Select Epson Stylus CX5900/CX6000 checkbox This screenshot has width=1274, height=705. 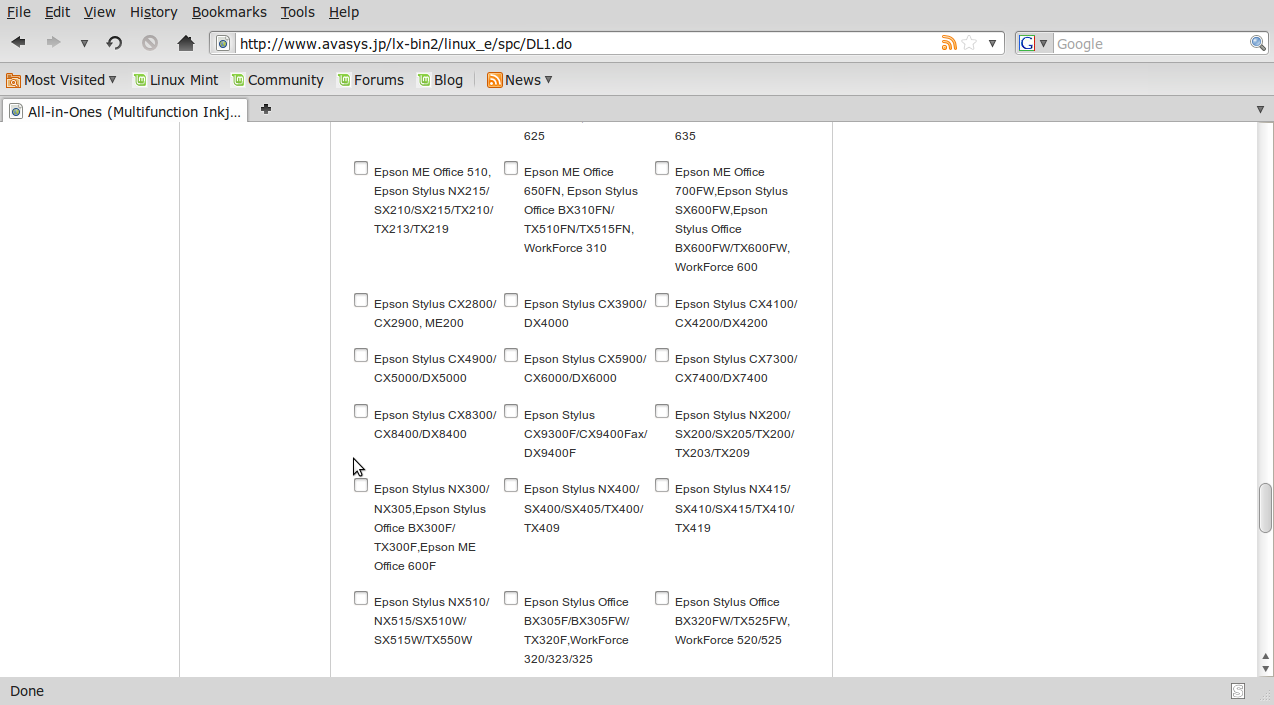coord(511,355)
